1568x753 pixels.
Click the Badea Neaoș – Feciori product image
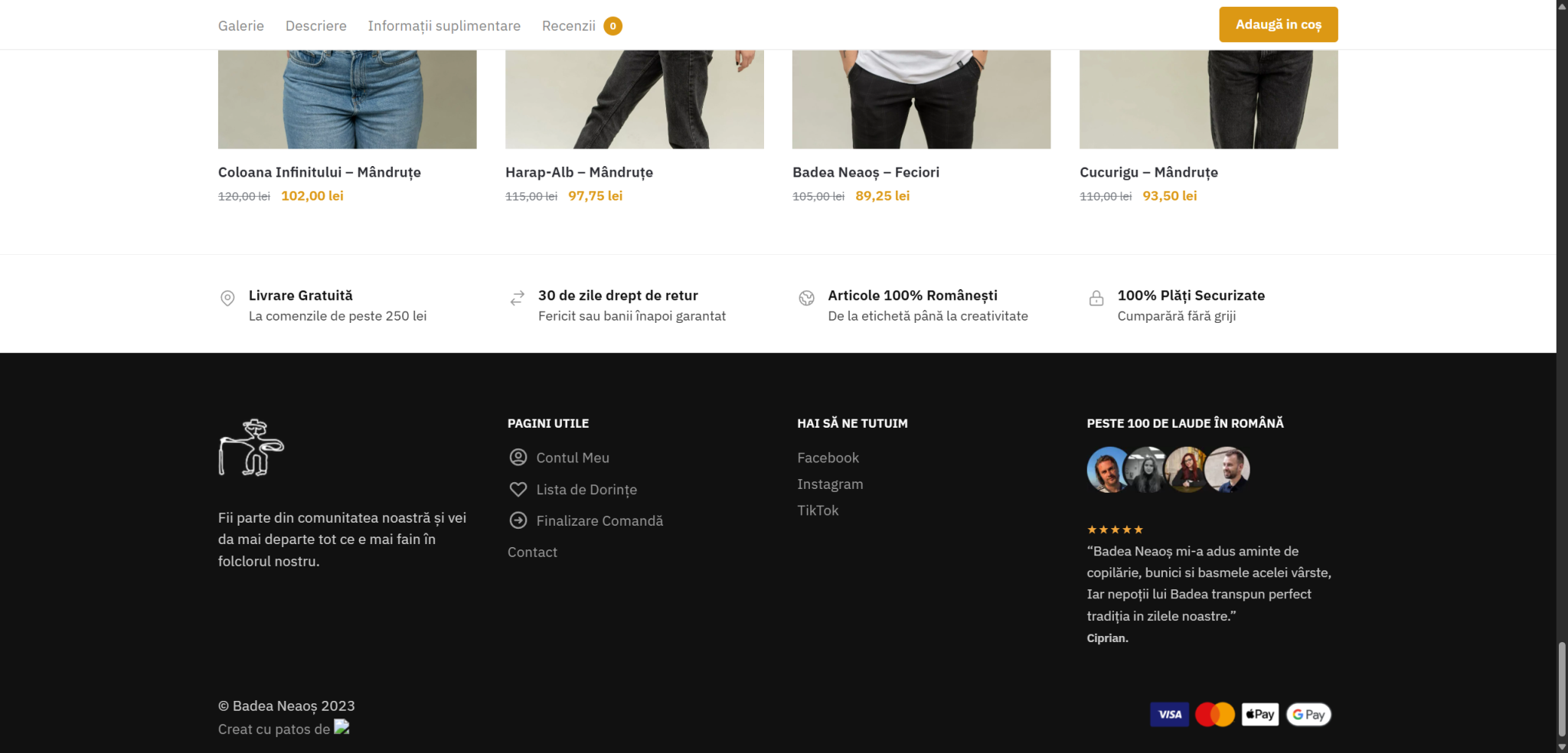(x=921, y=99)
